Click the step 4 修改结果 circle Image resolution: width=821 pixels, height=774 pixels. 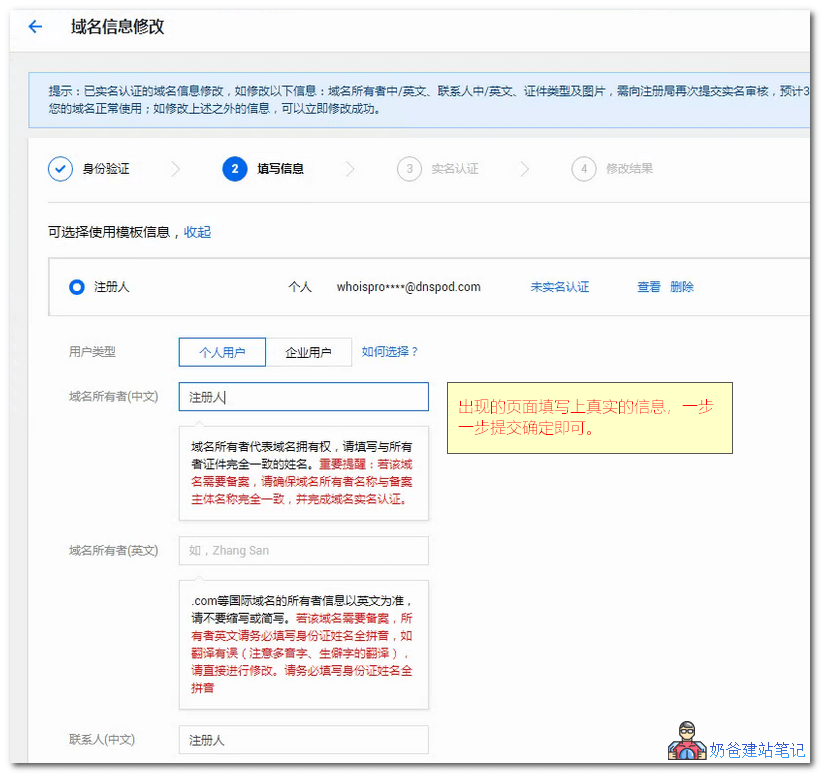584,169
